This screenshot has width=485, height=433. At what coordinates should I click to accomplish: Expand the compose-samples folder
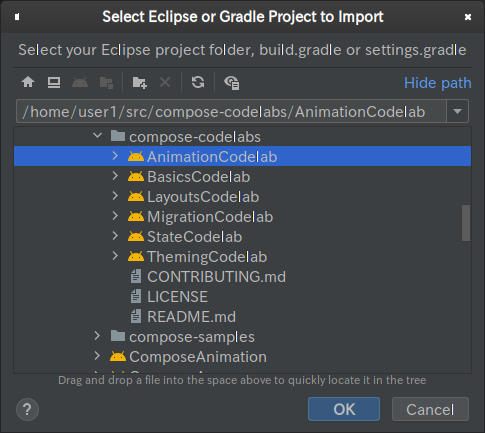point(97,336)
